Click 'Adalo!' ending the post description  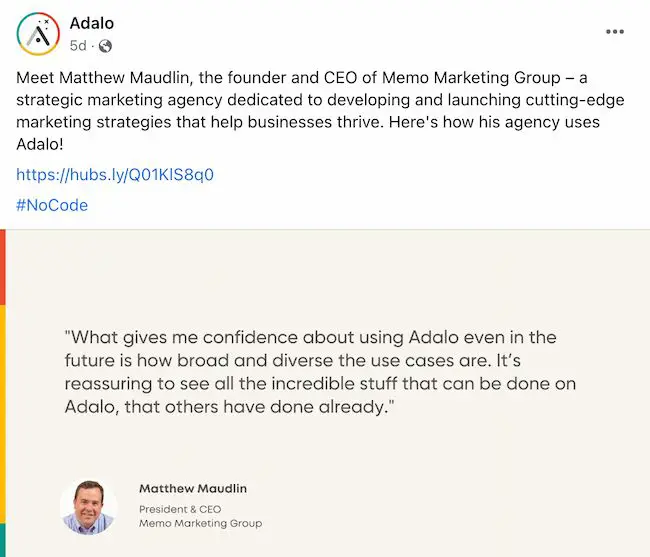tap(40, 144)
